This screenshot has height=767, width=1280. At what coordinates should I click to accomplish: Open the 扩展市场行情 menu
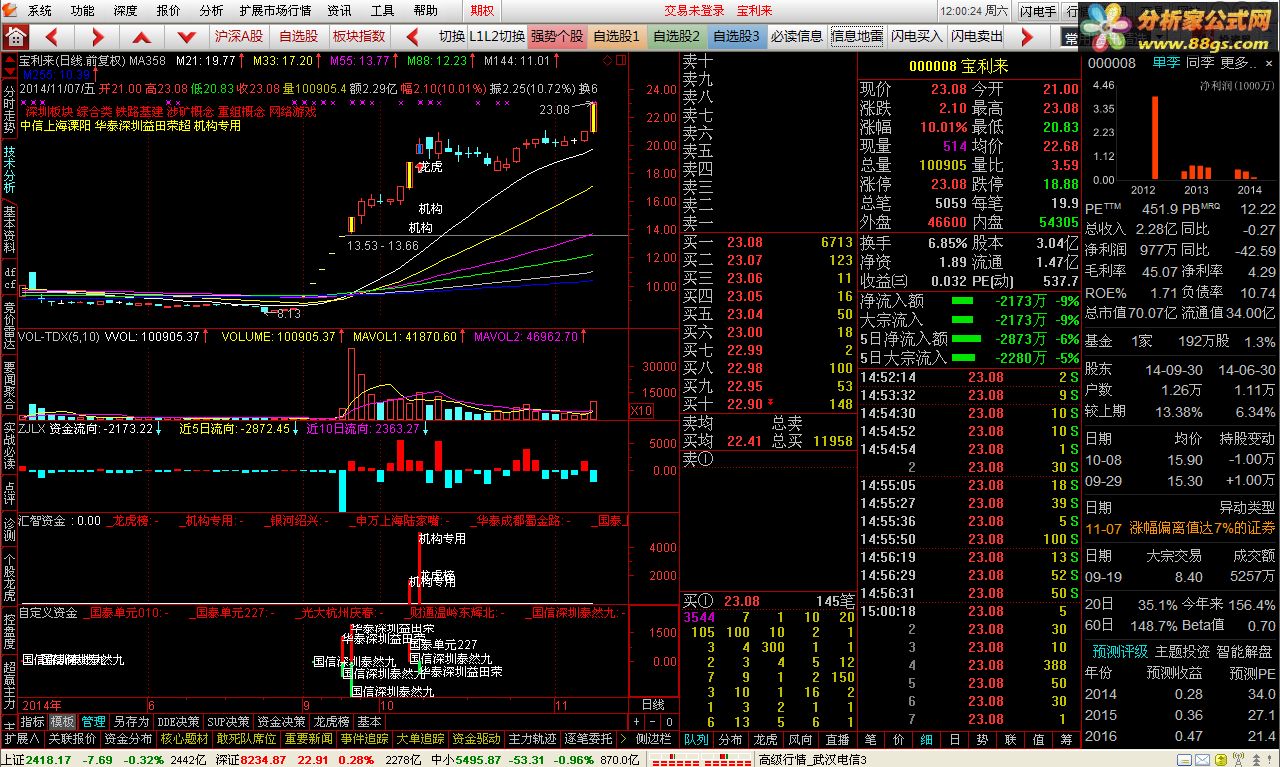pos(276,11)
